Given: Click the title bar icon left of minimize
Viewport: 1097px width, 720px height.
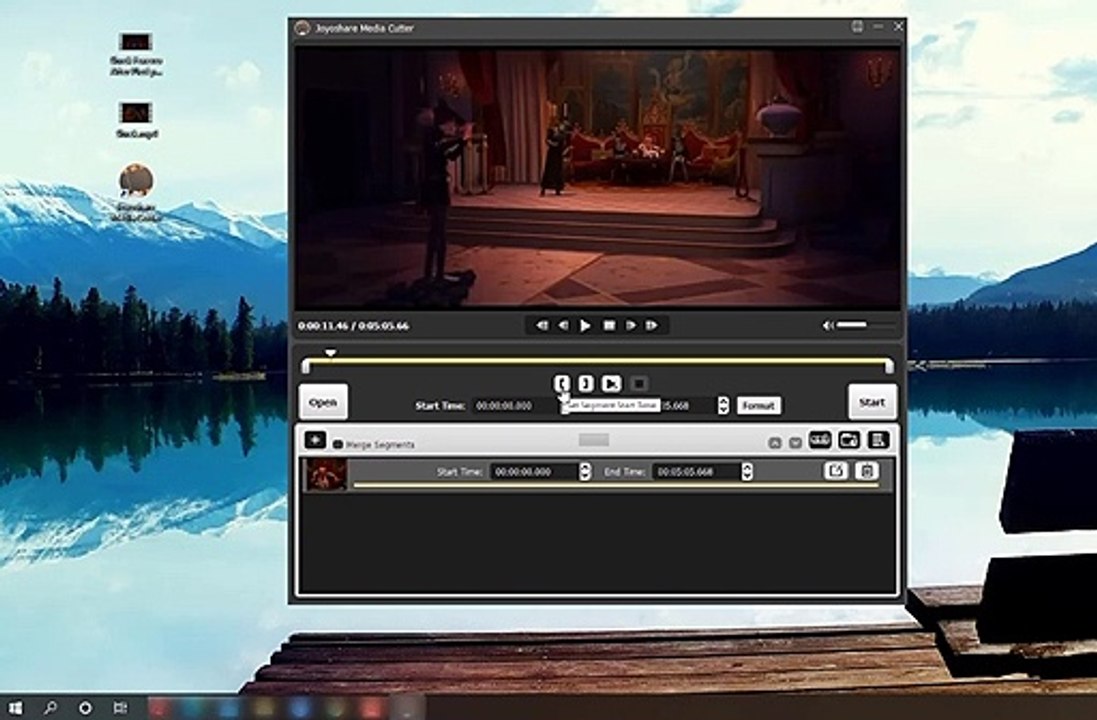Looking at the screenshot, I should point(858,27).
